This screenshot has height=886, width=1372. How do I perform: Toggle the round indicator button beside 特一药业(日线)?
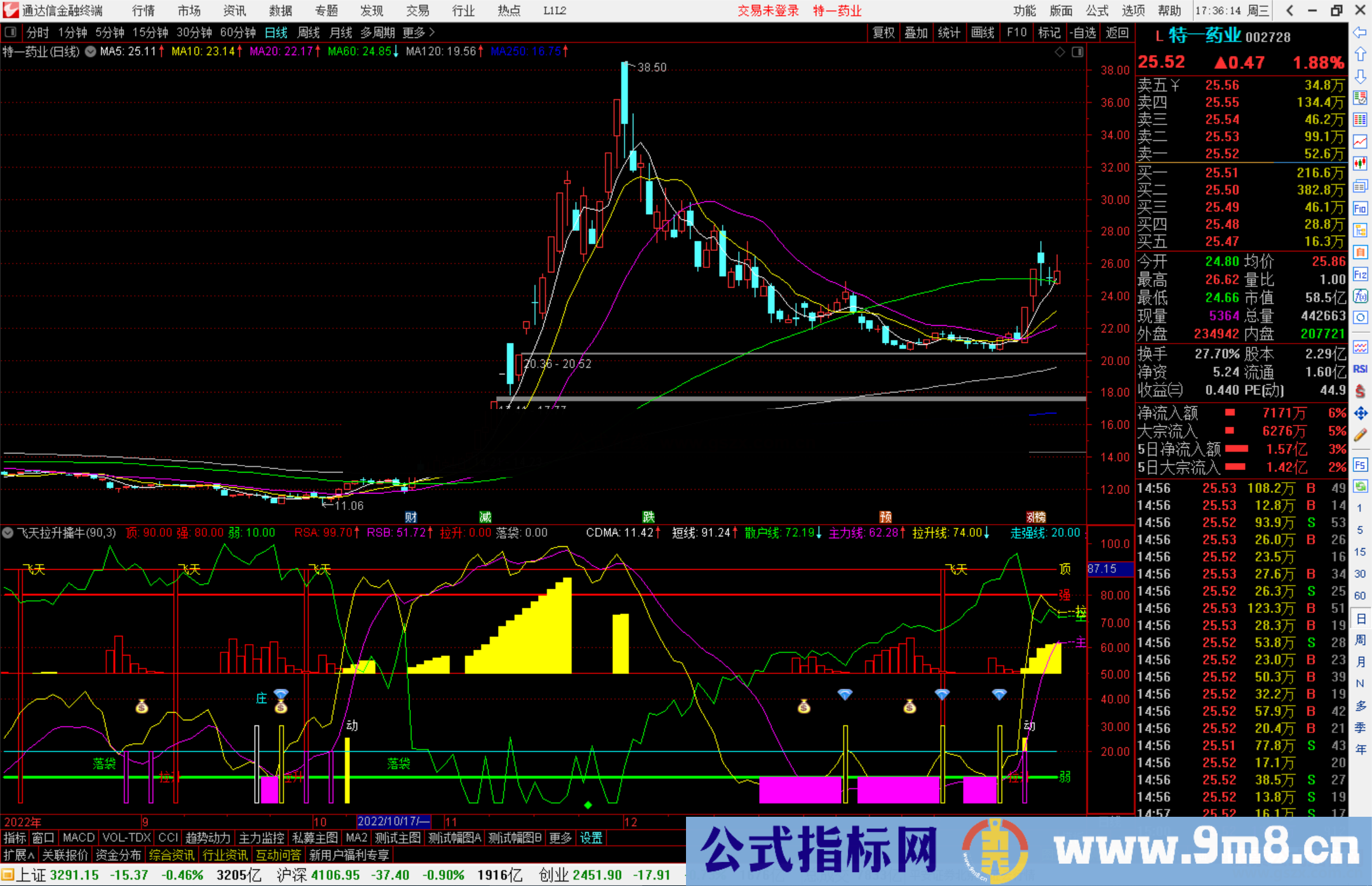91,51
